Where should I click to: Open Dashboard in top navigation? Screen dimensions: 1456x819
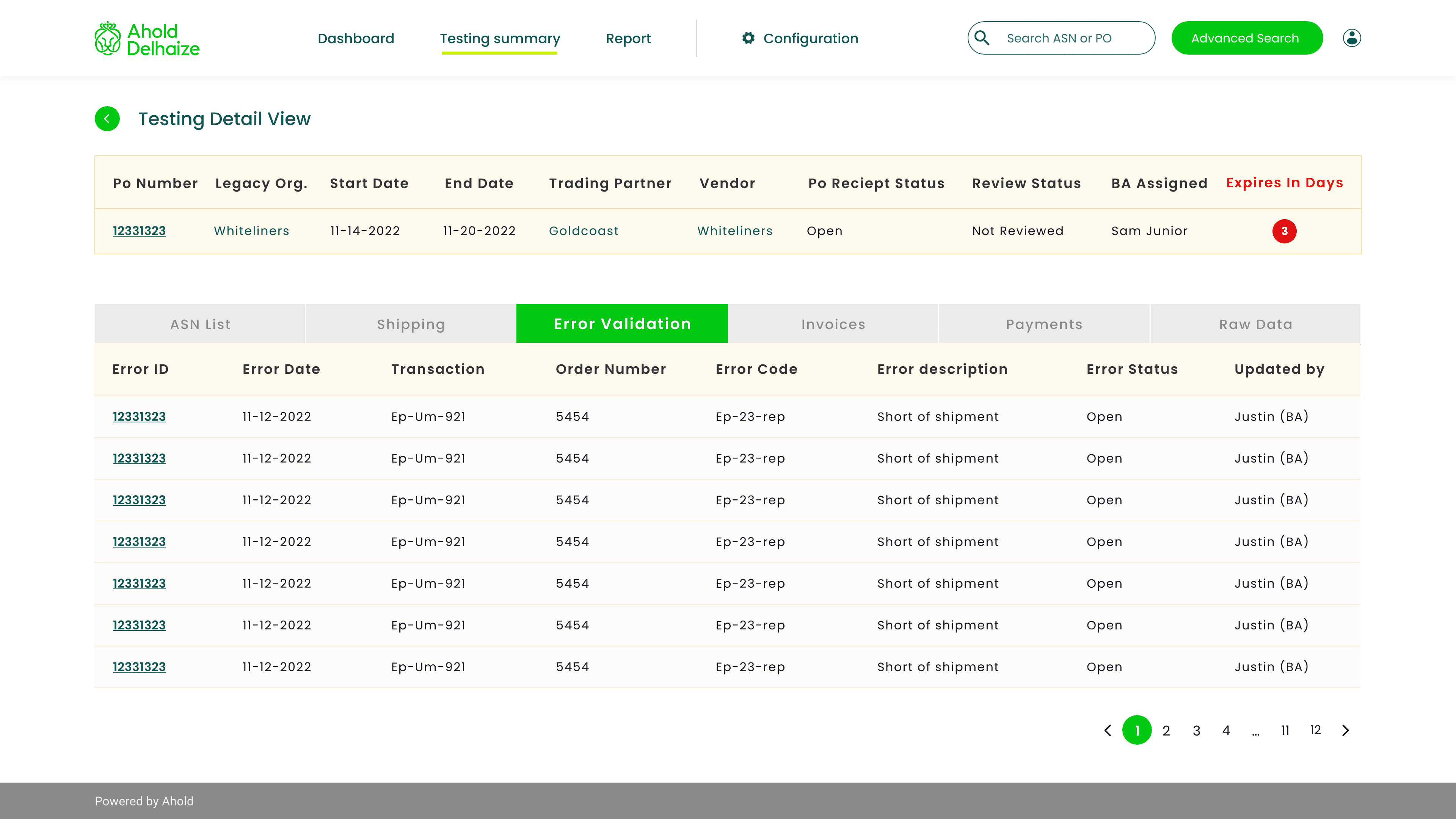pos(356,38)
